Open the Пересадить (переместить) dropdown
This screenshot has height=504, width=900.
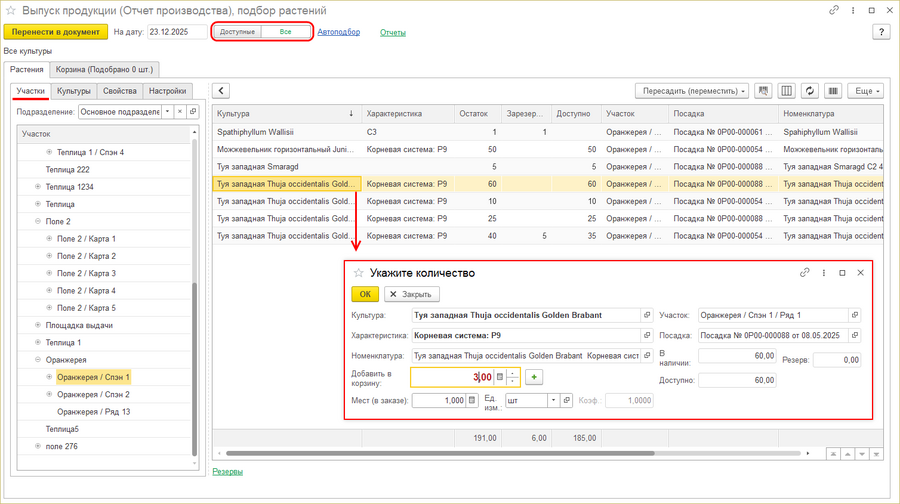click(695, 91)
